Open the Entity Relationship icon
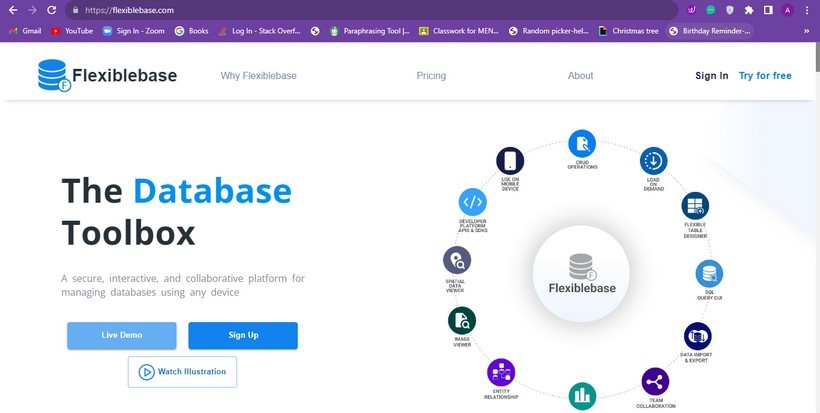Image resolution: width=820 pixels, height=413 pixels. pos(501,372)
